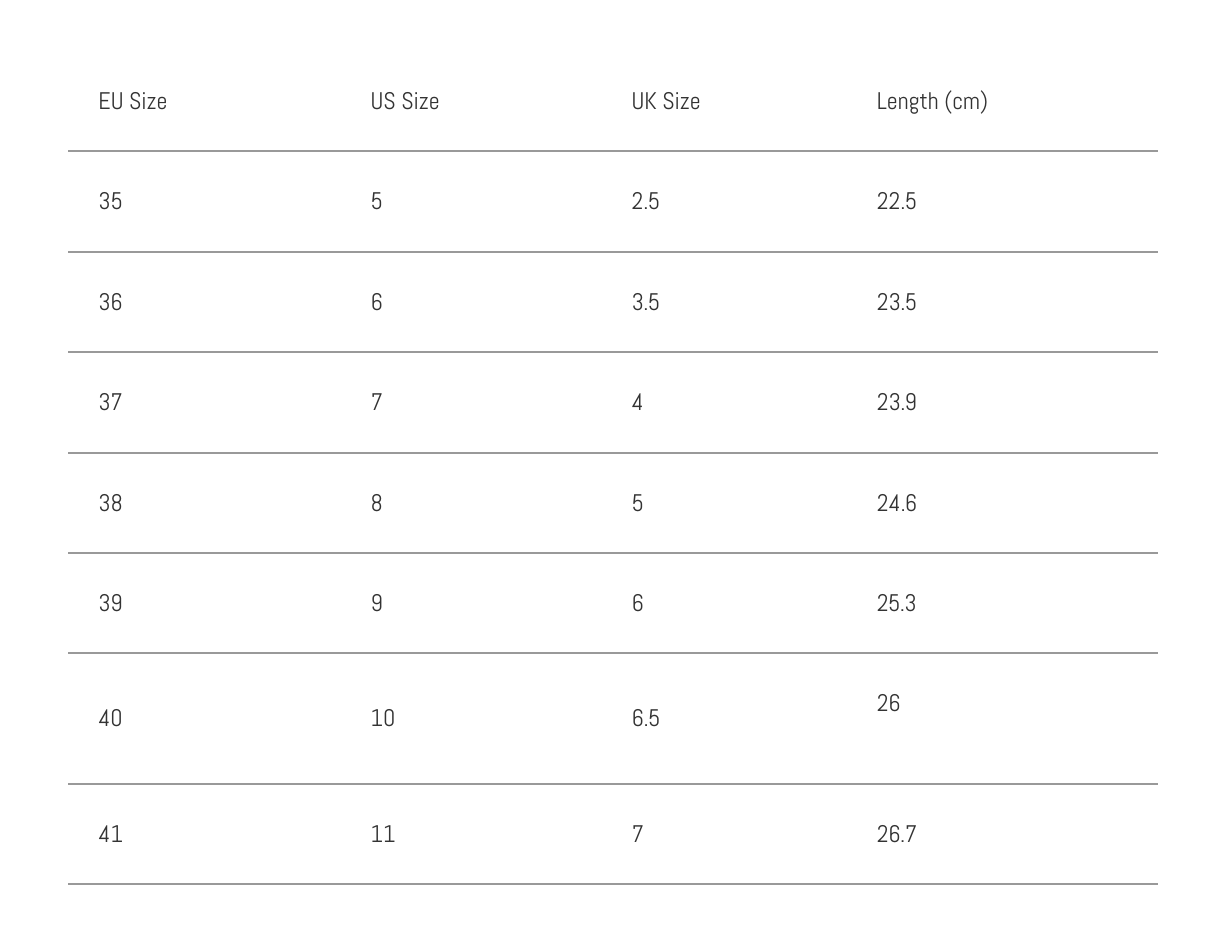Select EU size 40 cell

point(110,719)
